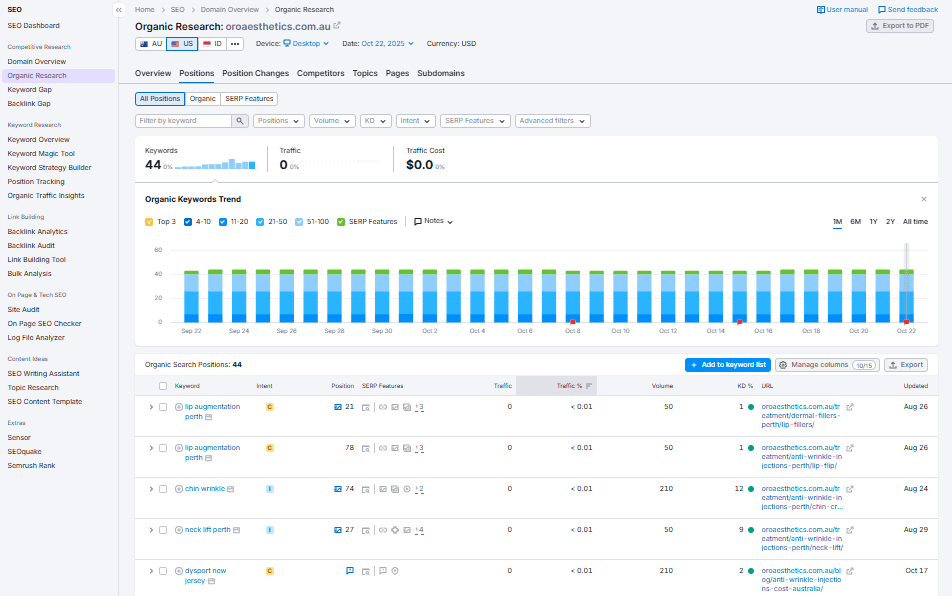This screenshot has height=596, width=952.
Task: Select the All time chart range
Action: 916,221
